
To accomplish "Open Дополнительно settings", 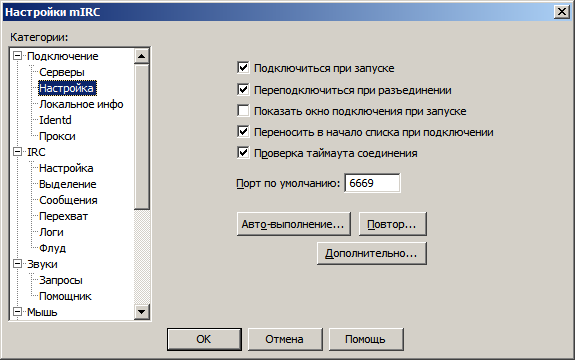I will coord(372,253).
